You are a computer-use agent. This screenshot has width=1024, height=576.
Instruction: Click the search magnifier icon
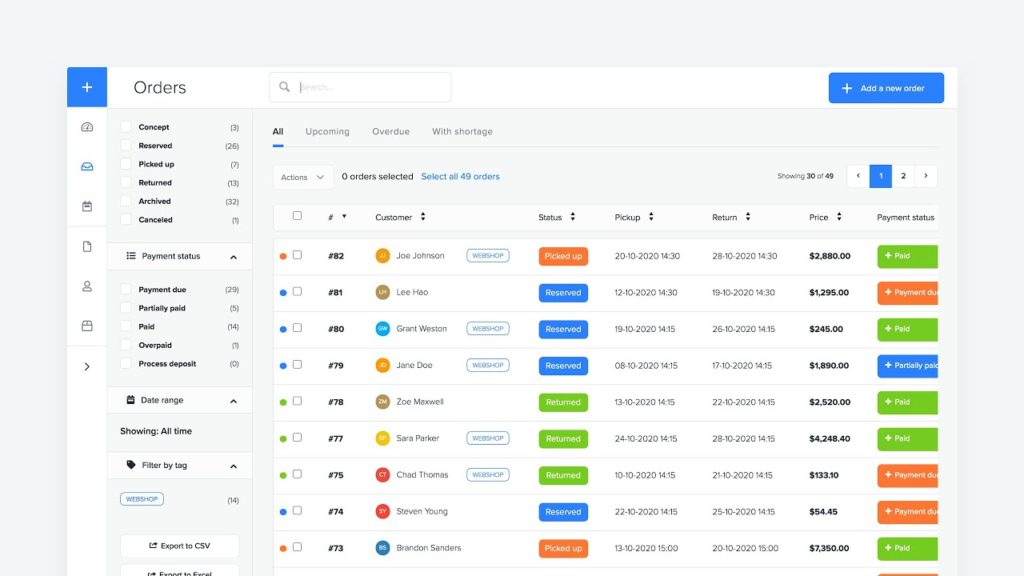(284, 87)
